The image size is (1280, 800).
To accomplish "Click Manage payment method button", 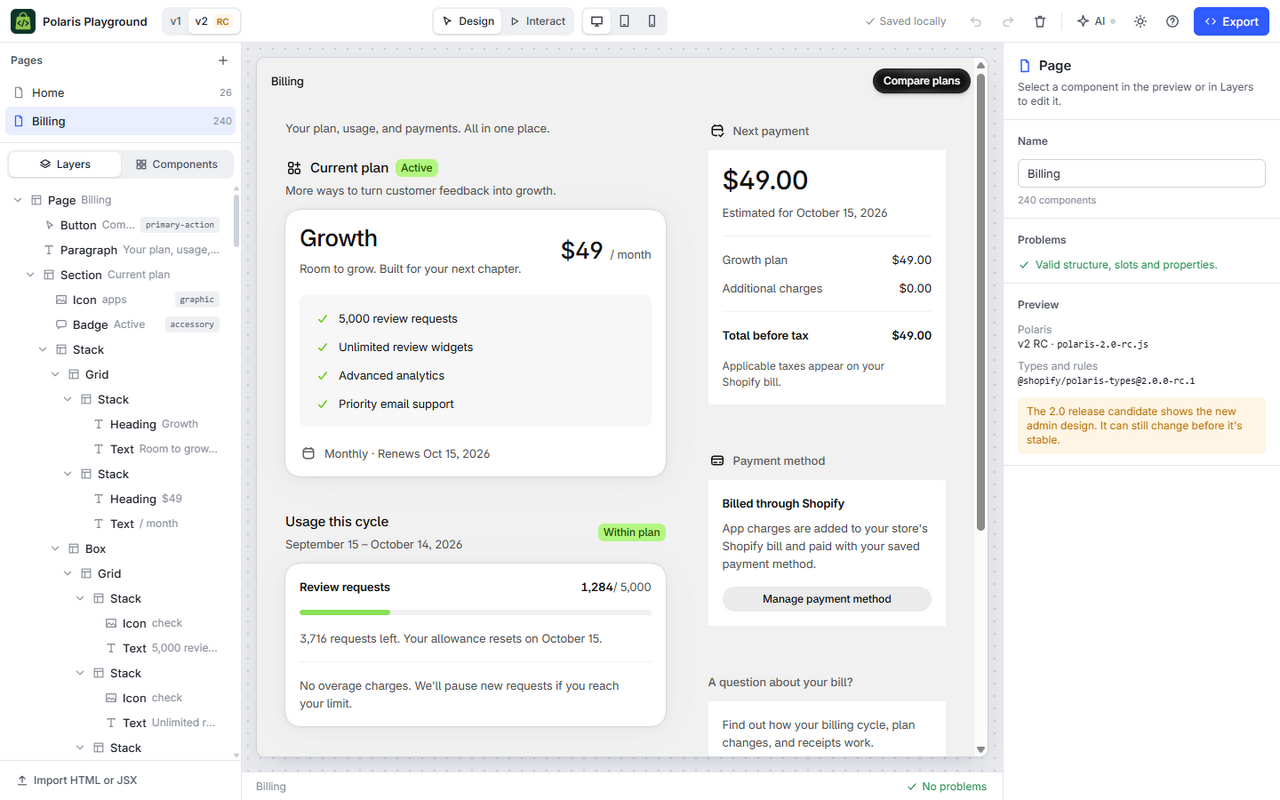I will click(x=827, y=599).
